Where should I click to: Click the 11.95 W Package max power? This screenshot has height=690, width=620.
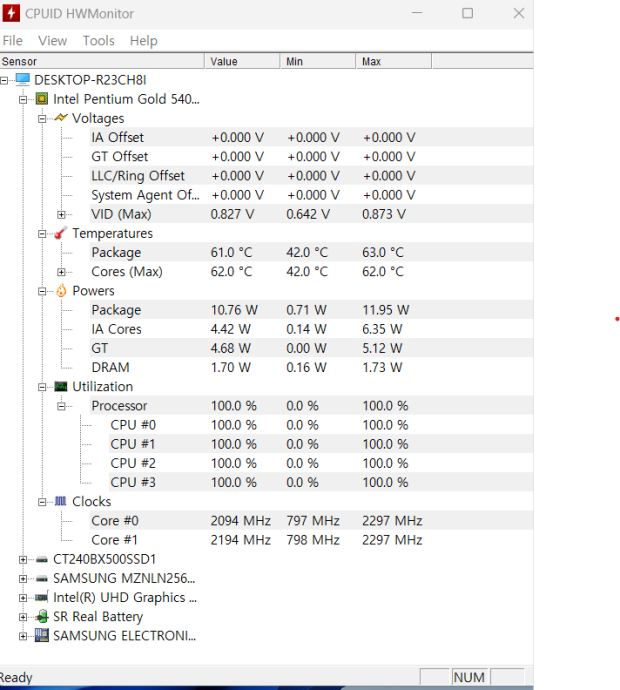pyautogui.click(x=385, y=310)
